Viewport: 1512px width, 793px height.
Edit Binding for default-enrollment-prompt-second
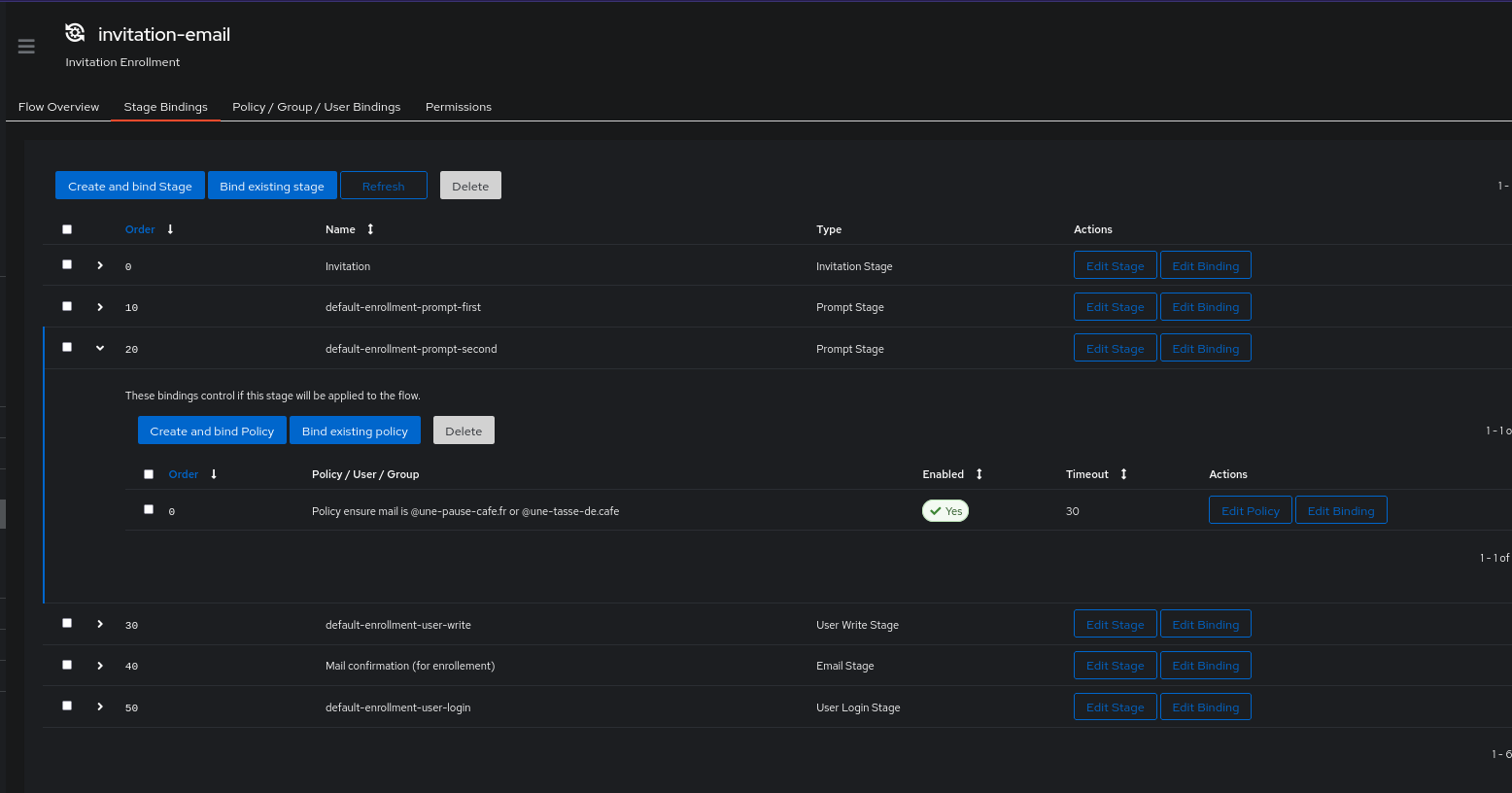[1206, 348]
